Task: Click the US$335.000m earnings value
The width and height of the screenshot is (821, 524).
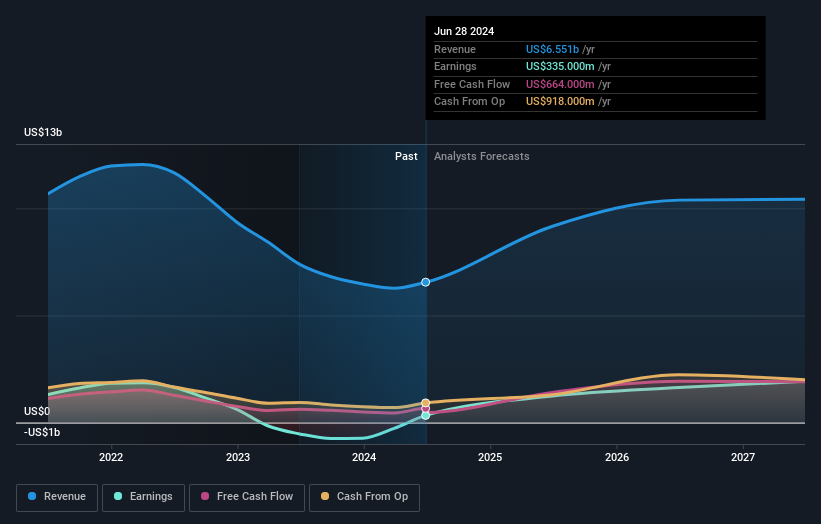Action: 560,66
